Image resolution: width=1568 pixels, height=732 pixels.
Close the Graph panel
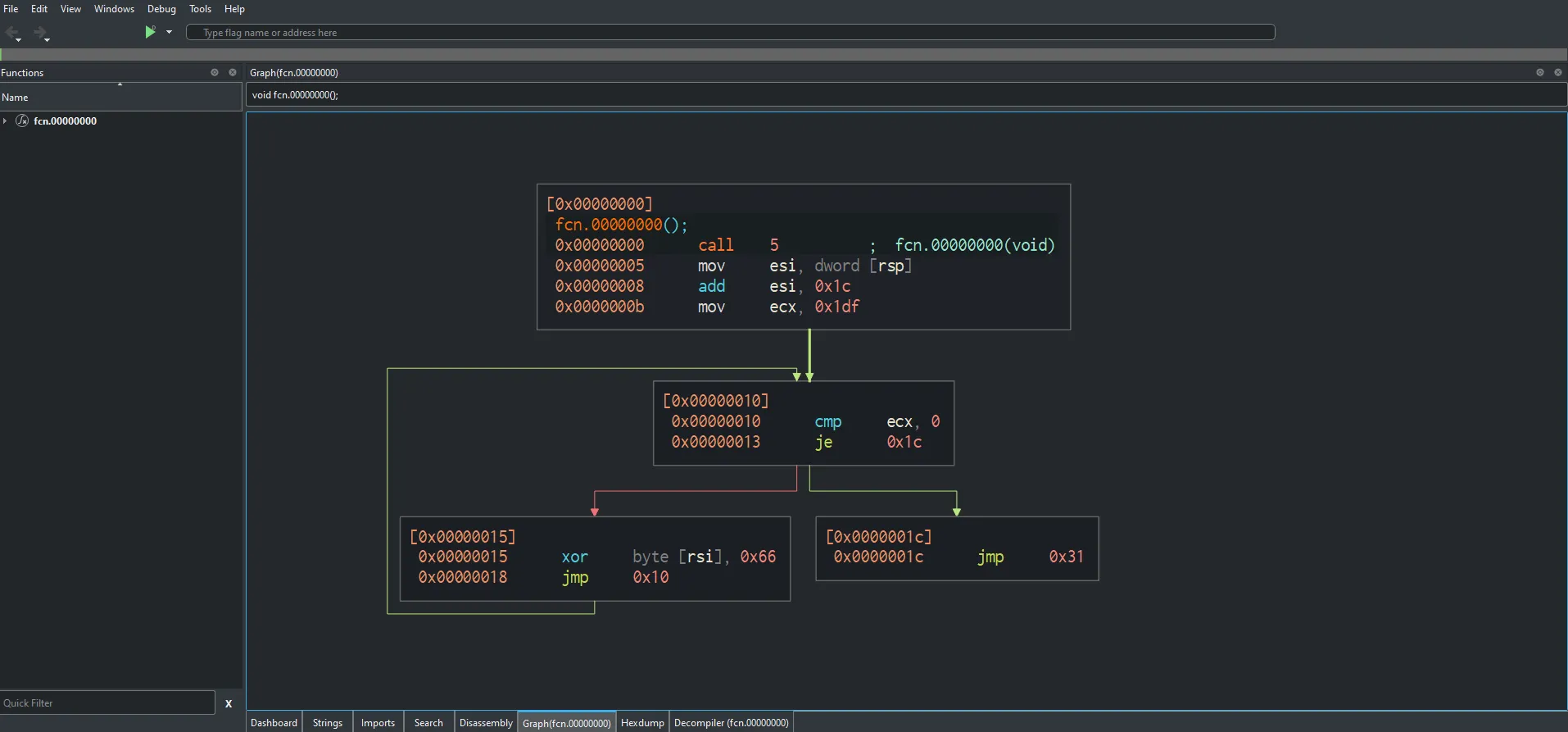tap(1558, 72)
